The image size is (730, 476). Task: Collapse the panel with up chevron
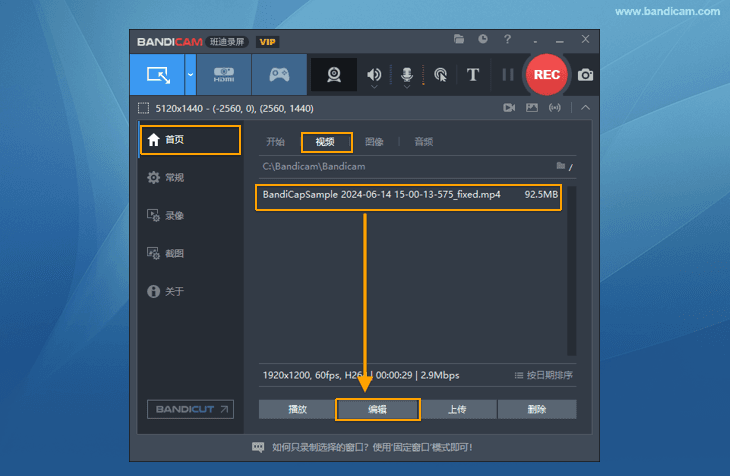585,108
